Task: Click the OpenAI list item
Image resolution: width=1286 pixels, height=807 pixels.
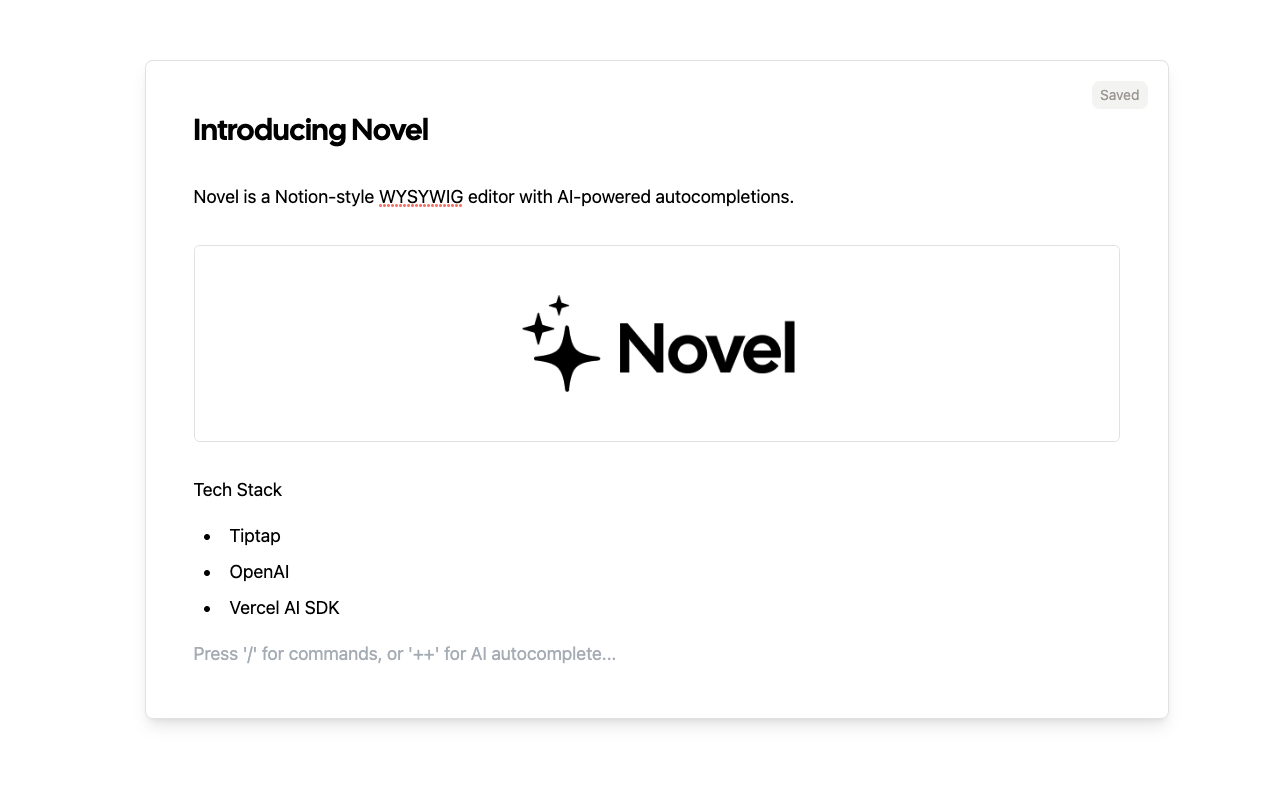Action: pos(259,572)
